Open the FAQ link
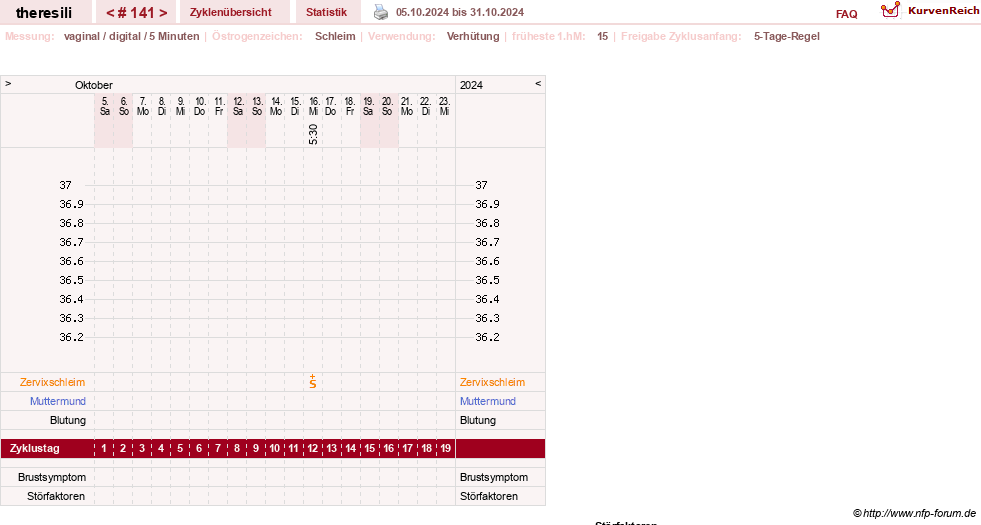 846,14
